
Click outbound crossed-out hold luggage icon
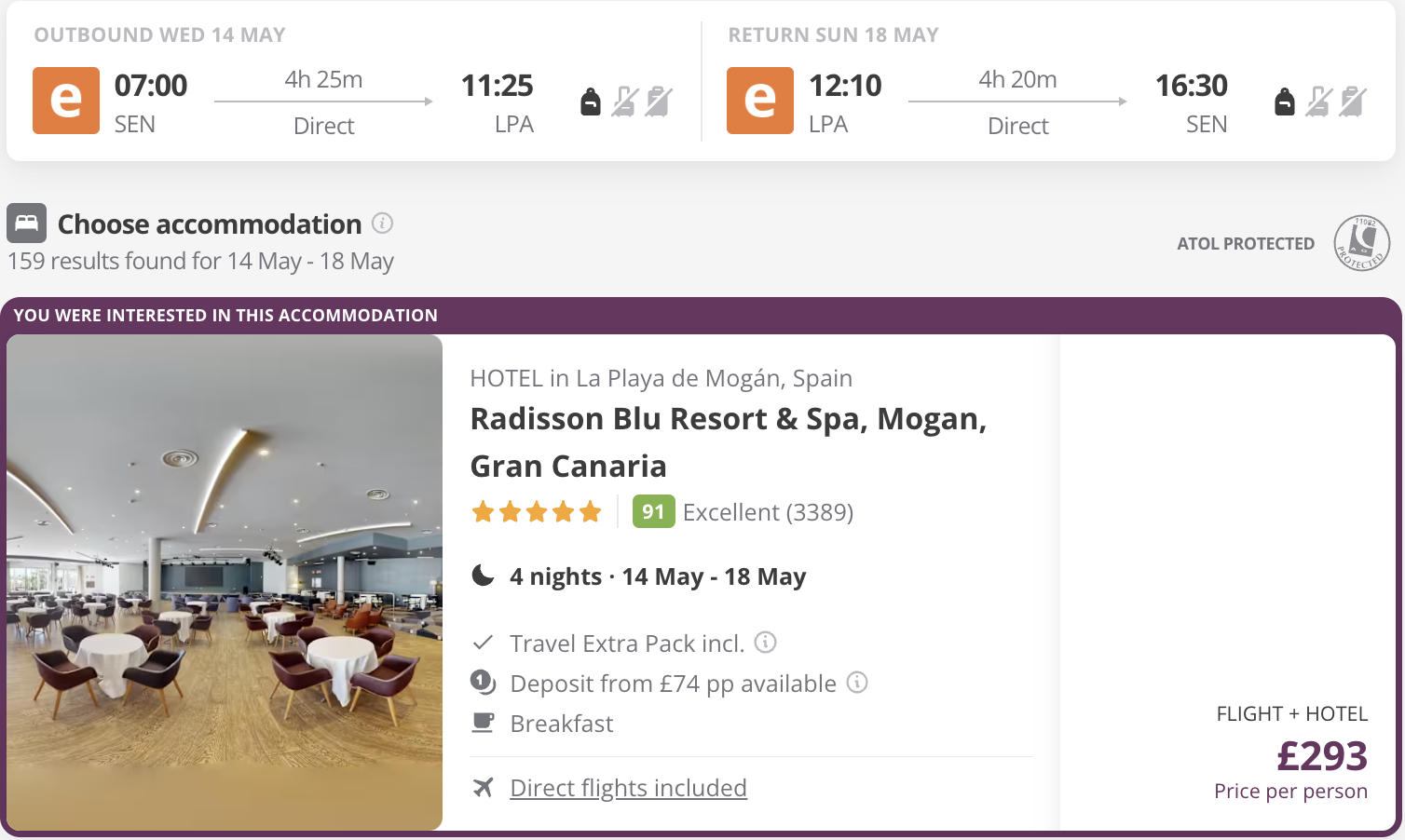point(625,101)
